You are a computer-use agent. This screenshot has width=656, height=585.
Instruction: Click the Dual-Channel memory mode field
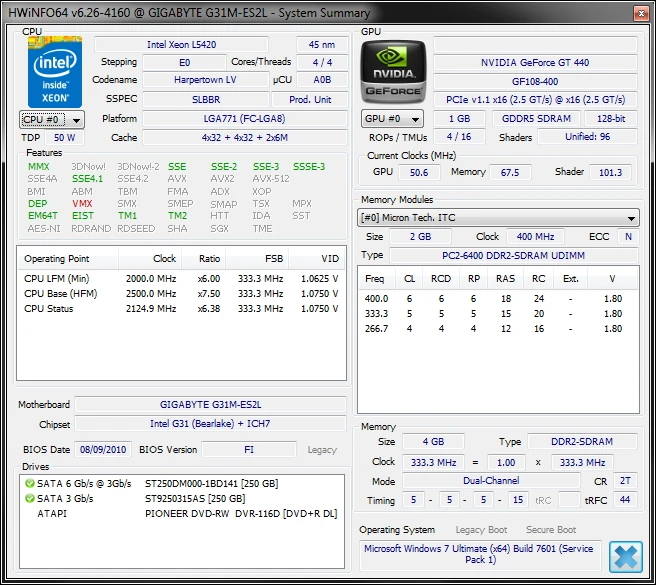tap(491, 481)
